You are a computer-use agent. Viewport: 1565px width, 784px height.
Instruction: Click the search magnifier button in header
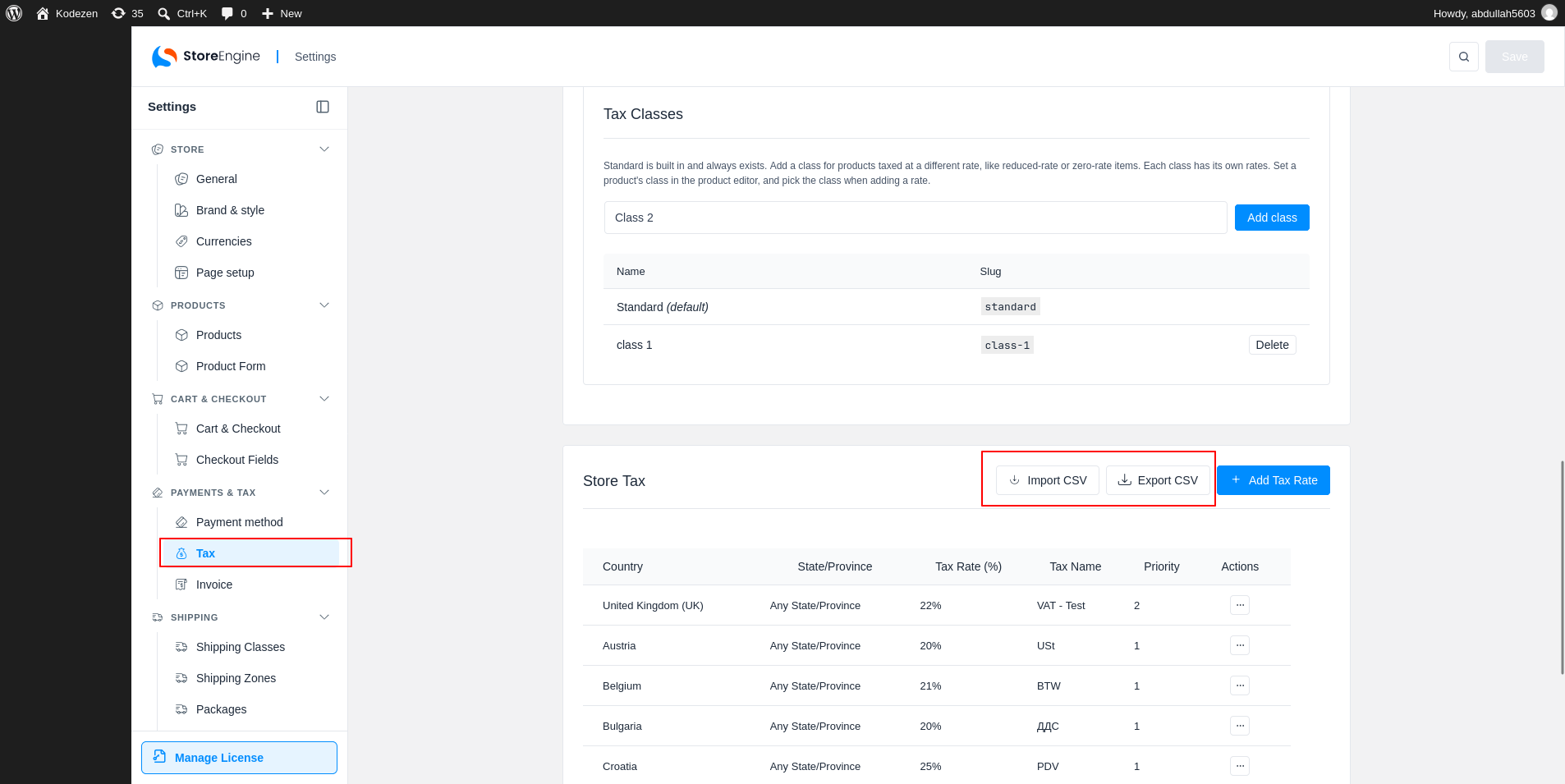pos(1464,57)
